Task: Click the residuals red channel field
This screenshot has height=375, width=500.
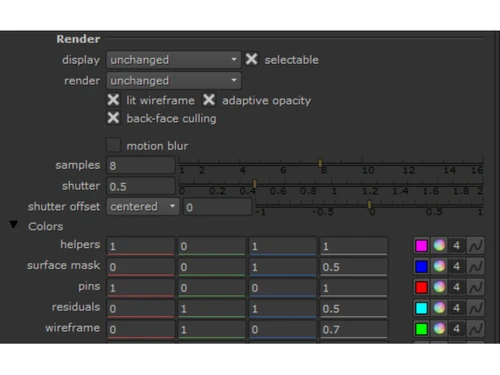Action: [x=141, y=308]
